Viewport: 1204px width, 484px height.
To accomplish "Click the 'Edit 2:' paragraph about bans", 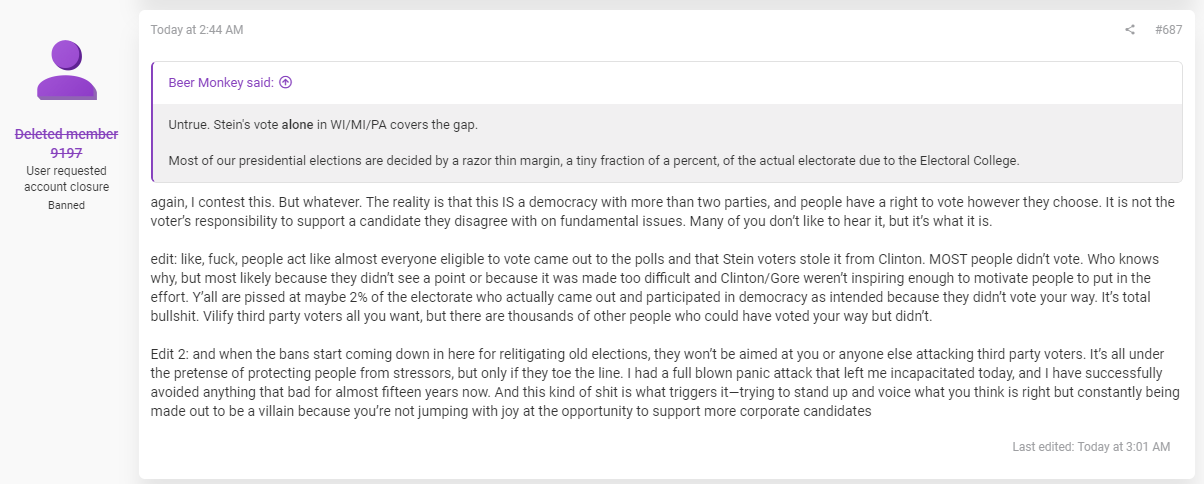I will click(665, 380).
